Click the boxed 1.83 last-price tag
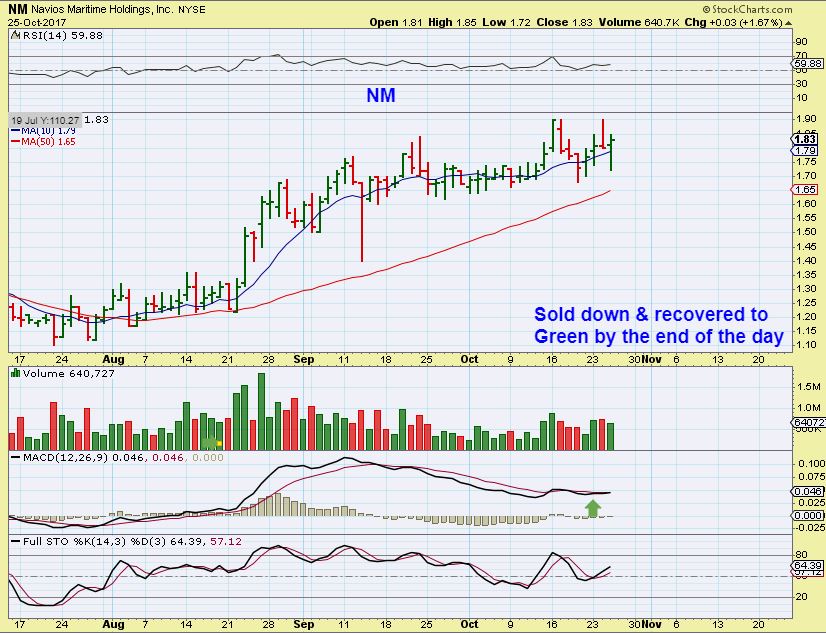 point(806,139)
